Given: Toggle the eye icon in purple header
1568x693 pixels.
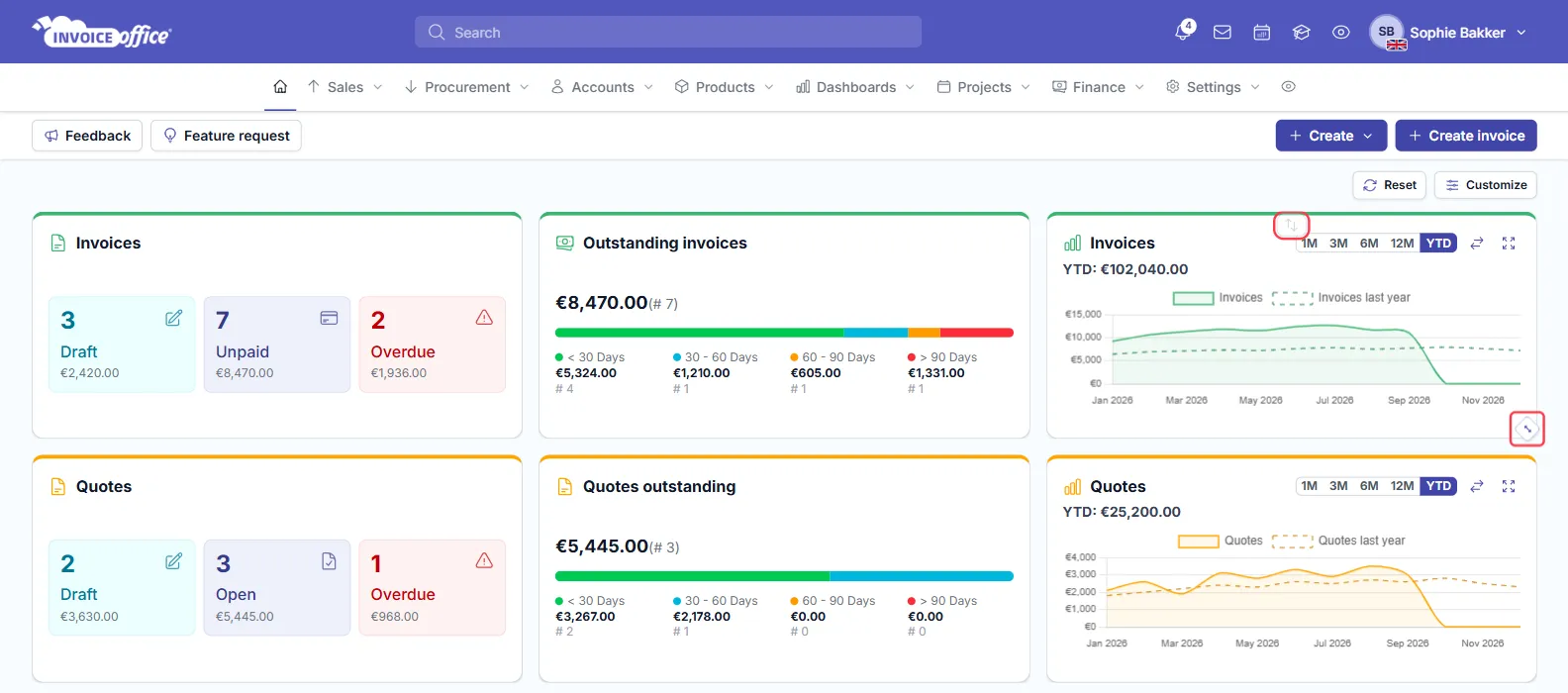Looking at the screenshot, I should click(1341, 33).
